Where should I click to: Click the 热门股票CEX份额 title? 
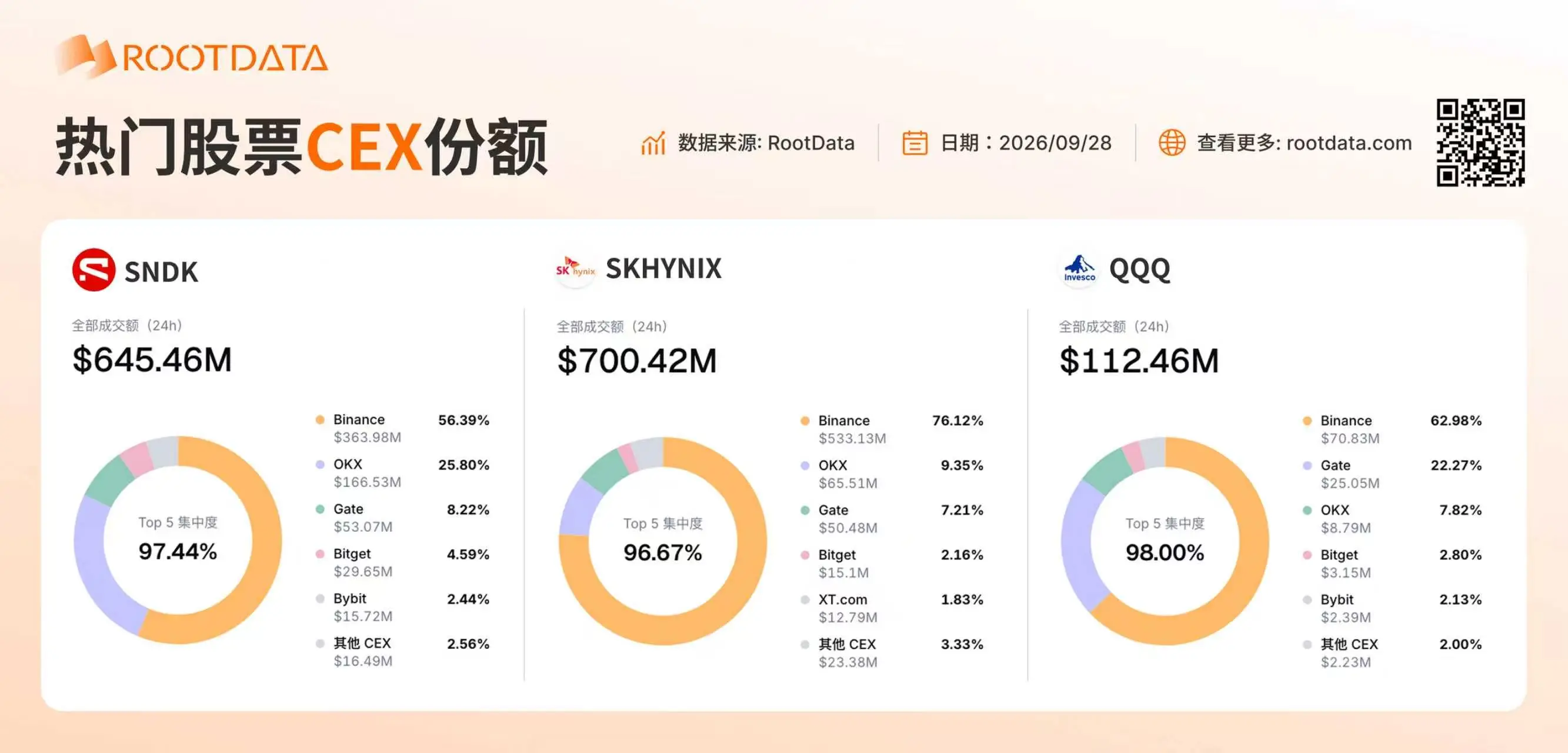[302, 146]
